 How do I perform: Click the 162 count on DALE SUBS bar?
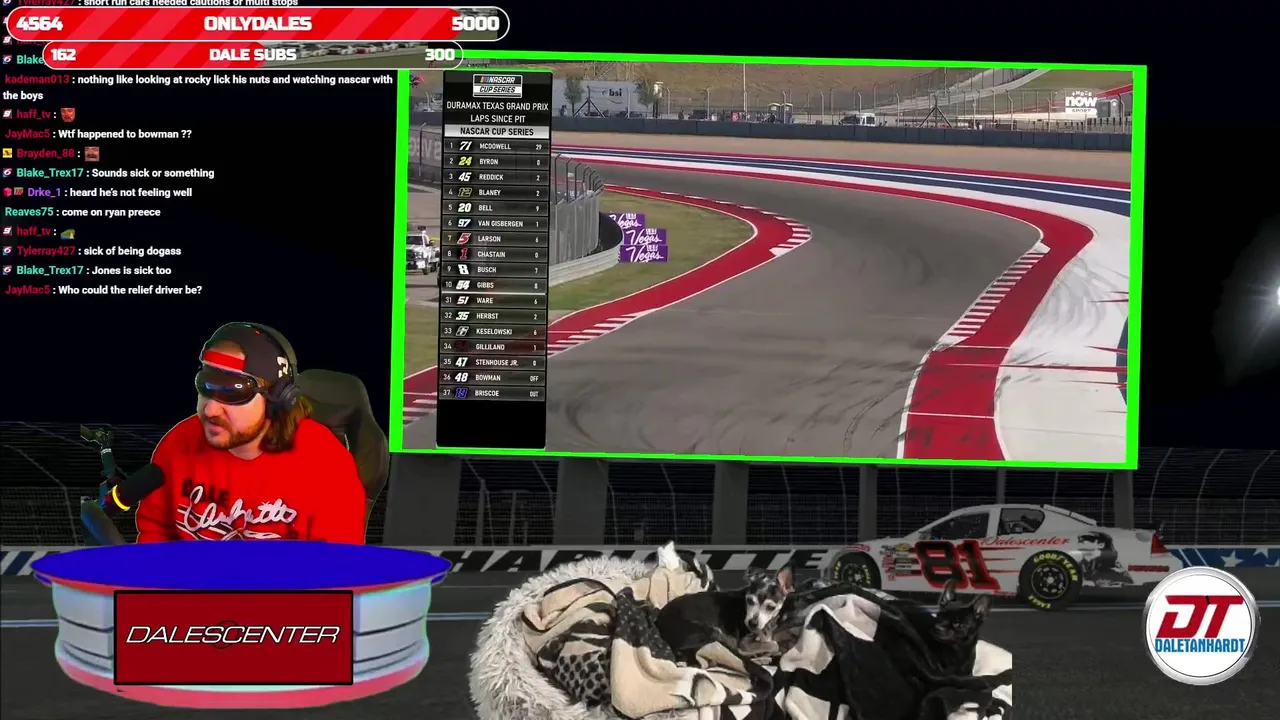(63, 55)
